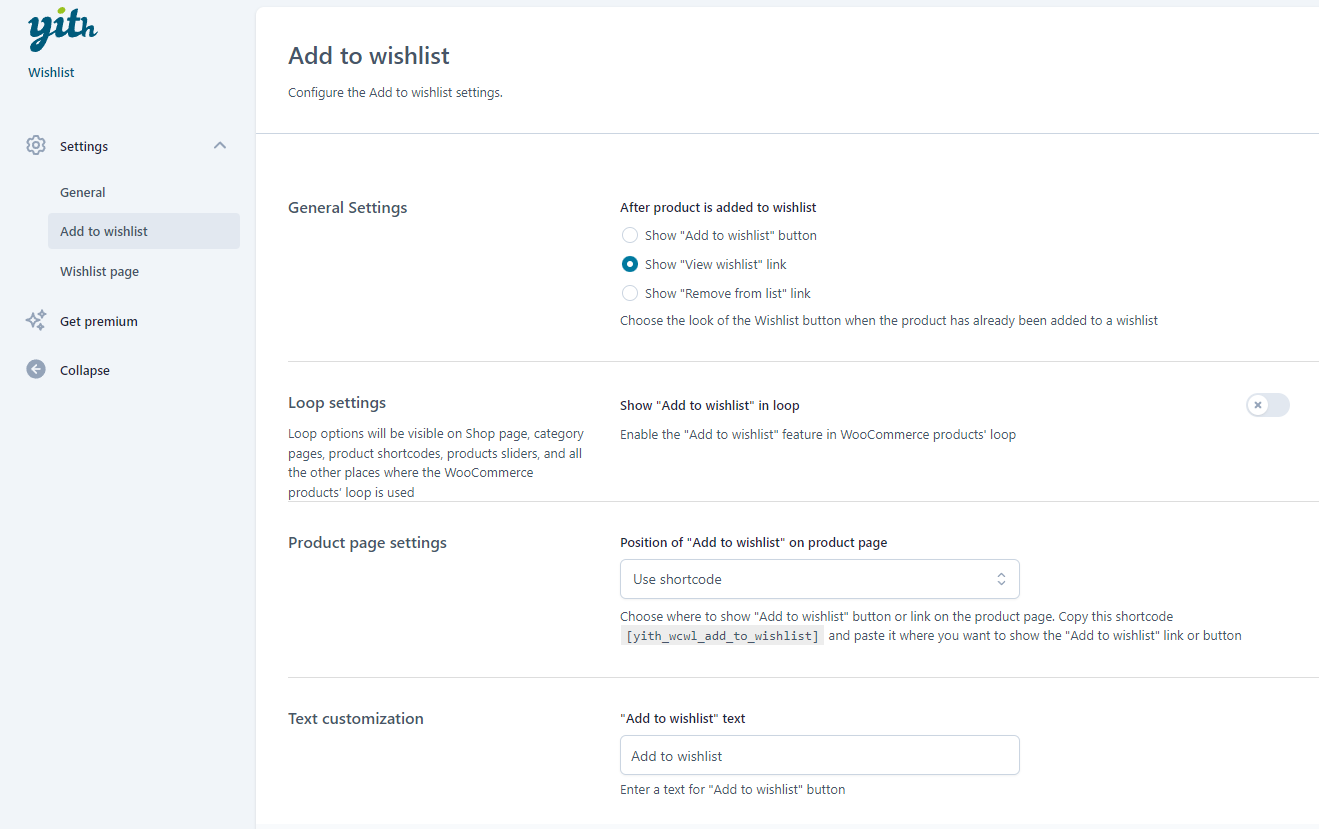Select Show "Add to wishlist" button option

click(x=630, y=236)
